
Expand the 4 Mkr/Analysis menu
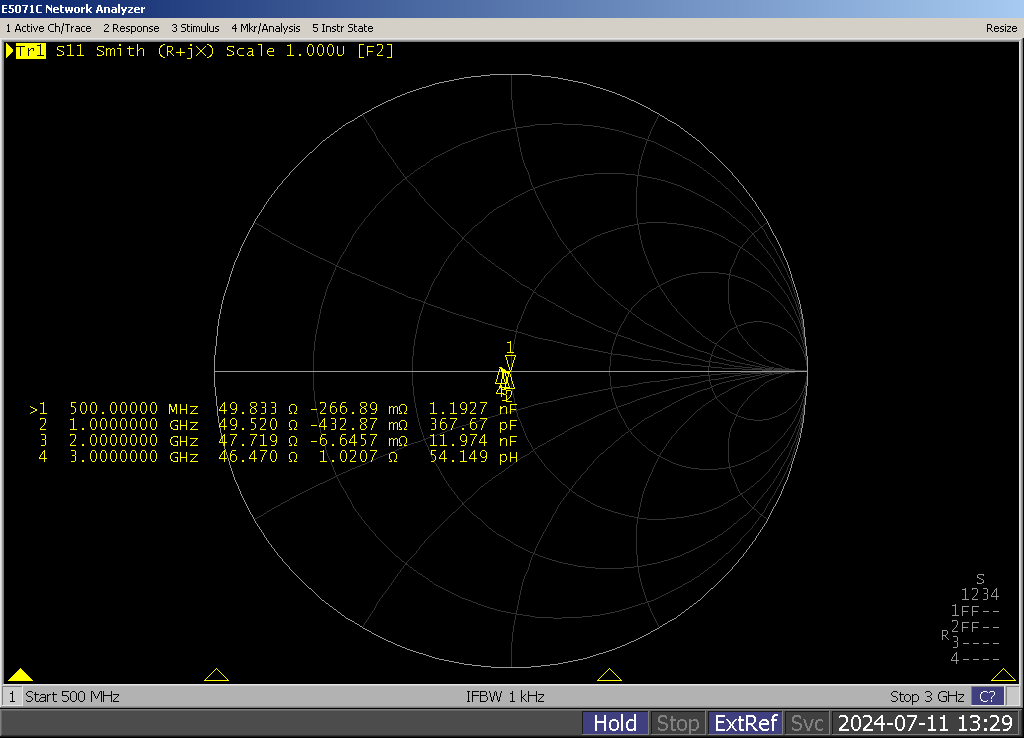click(265, 28)
